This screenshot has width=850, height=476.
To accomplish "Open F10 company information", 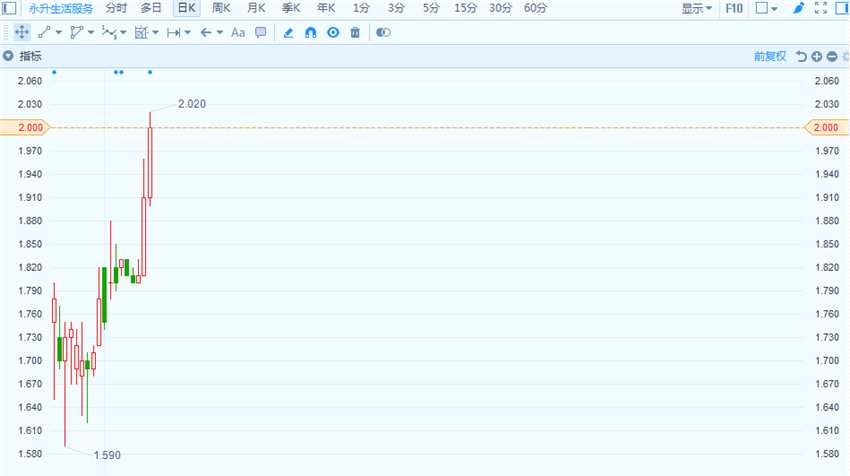I will (734, 8).
